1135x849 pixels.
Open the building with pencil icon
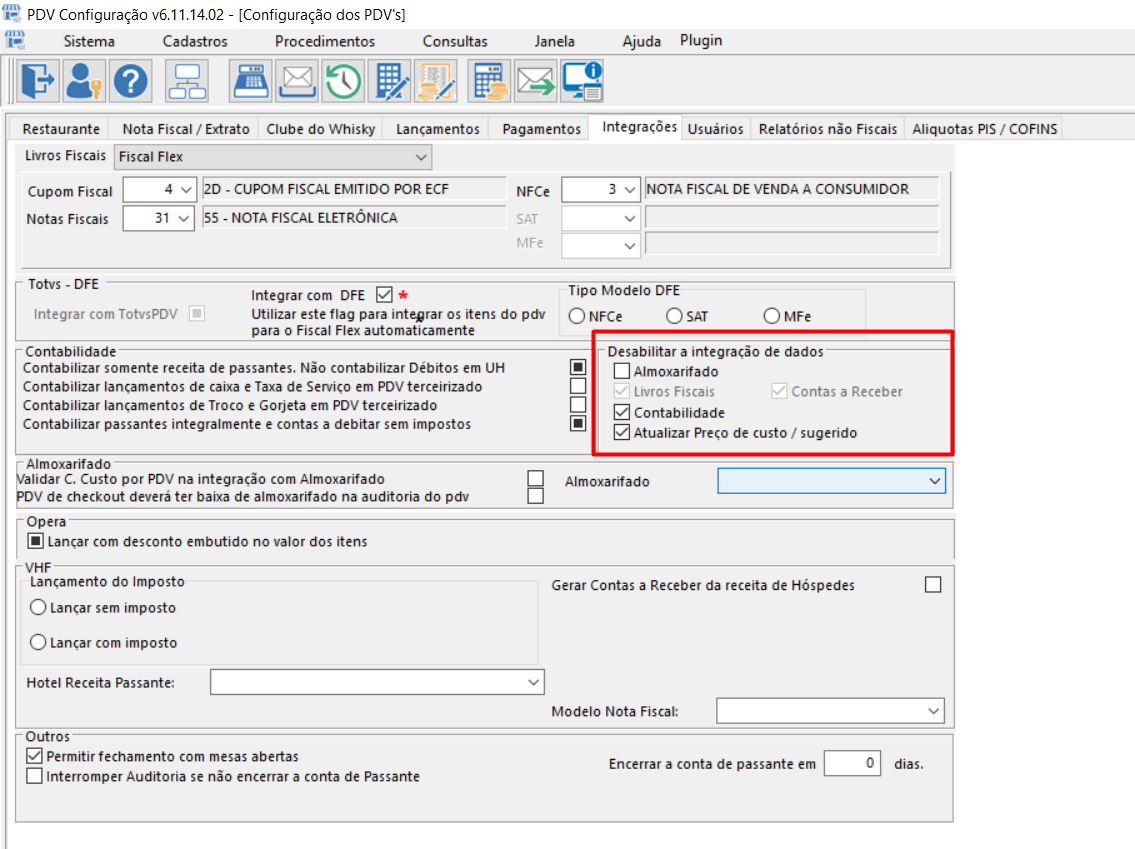(x=391, y=80)
